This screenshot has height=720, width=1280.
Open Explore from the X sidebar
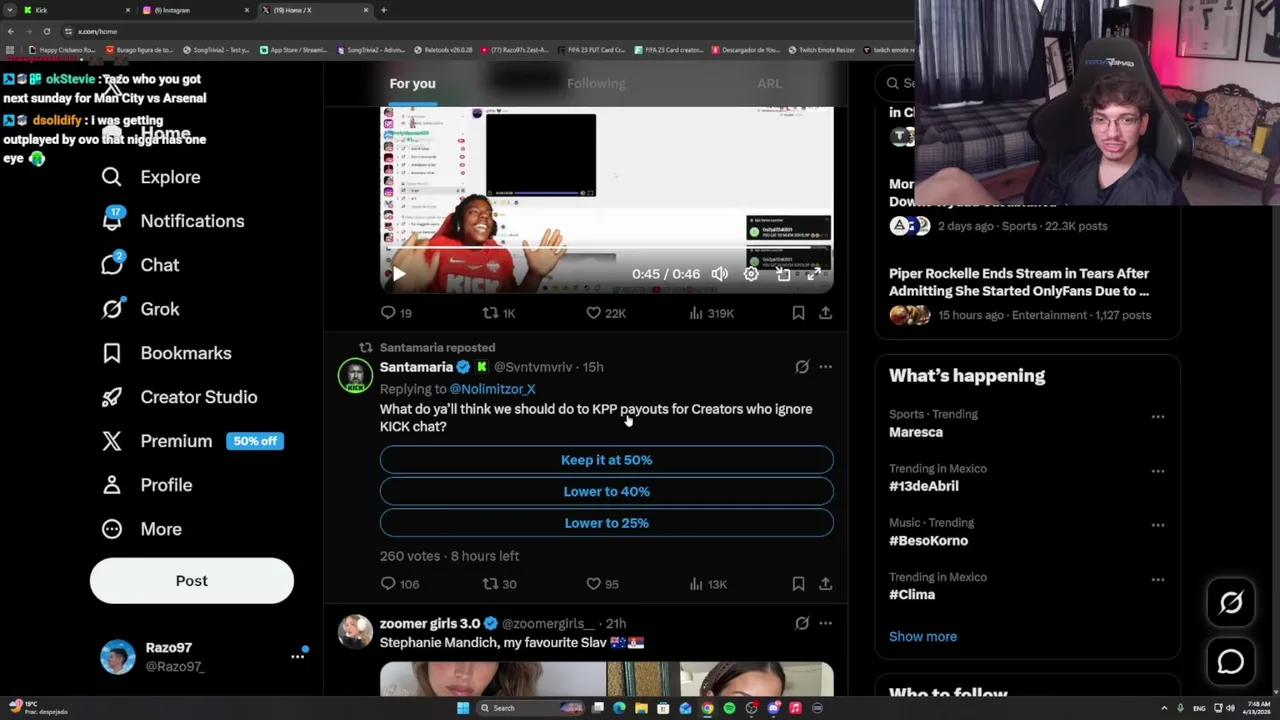tap(150, 177)
